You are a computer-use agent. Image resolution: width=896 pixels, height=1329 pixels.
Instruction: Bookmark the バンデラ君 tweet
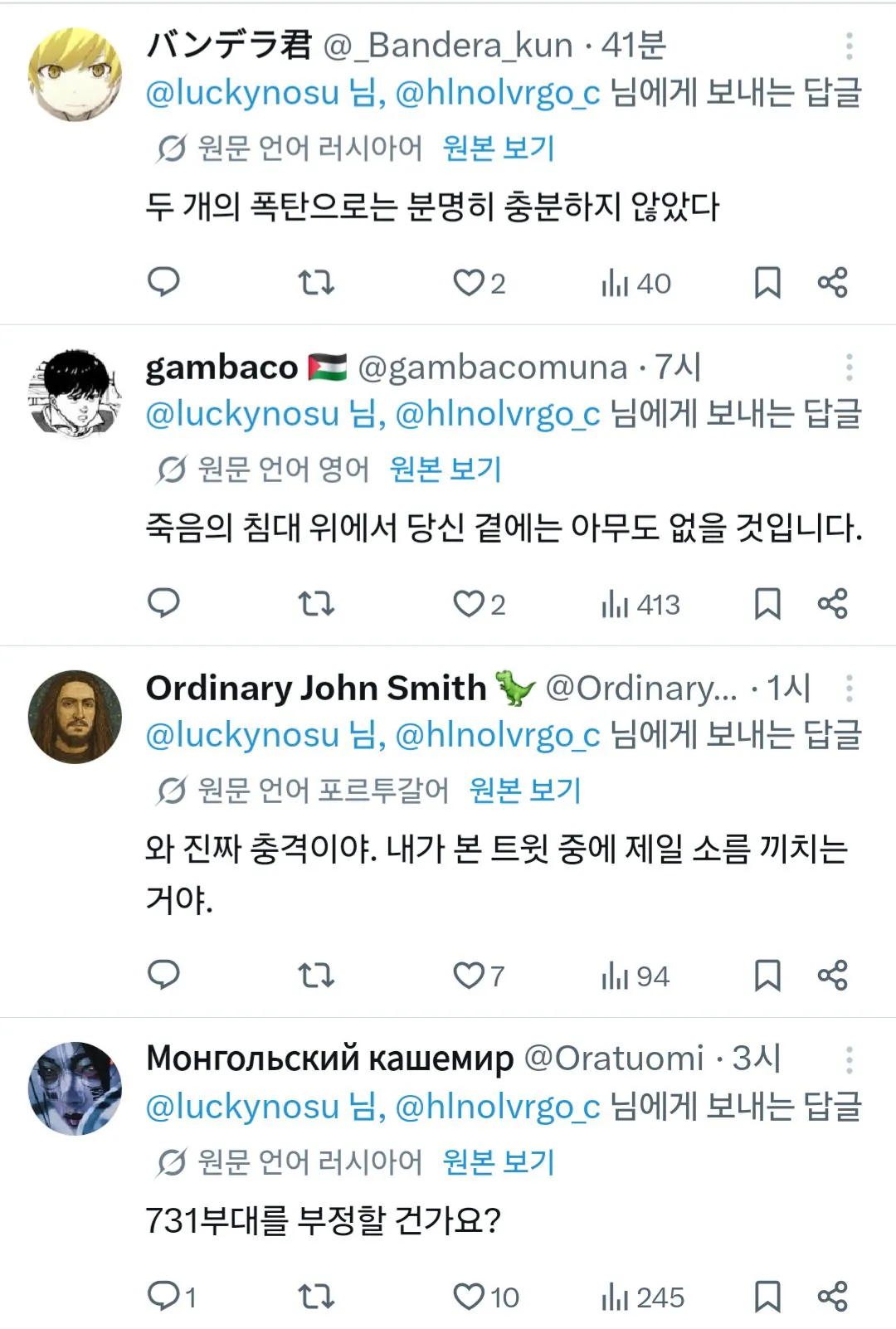pos(767,283)
